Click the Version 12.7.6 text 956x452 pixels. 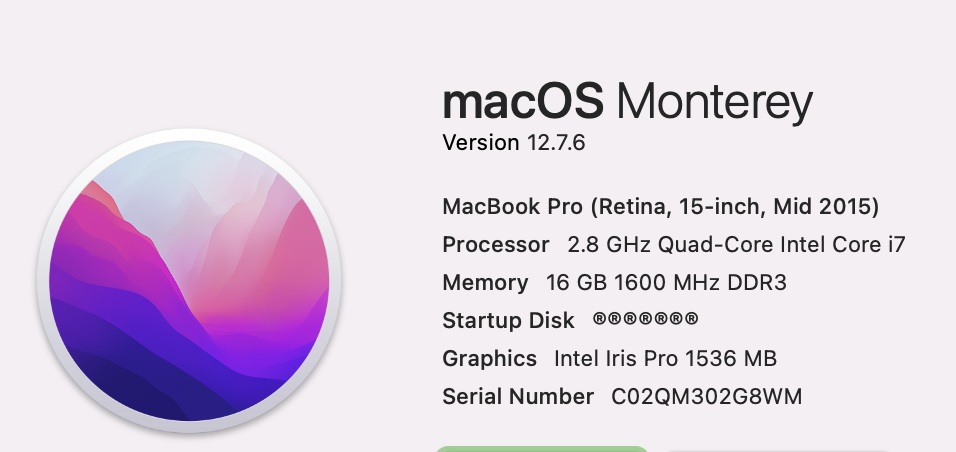[x=514, y=143]
